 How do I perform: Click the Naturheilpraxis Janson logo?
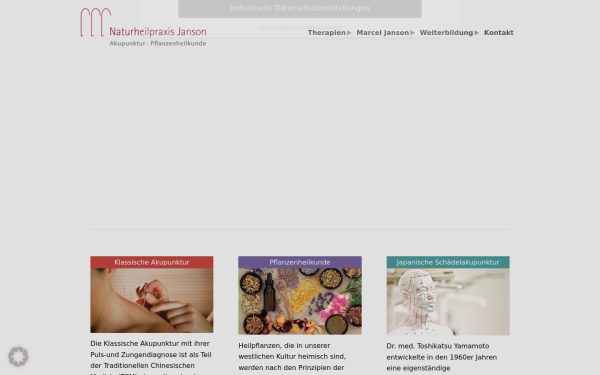[x=143, y=27]
